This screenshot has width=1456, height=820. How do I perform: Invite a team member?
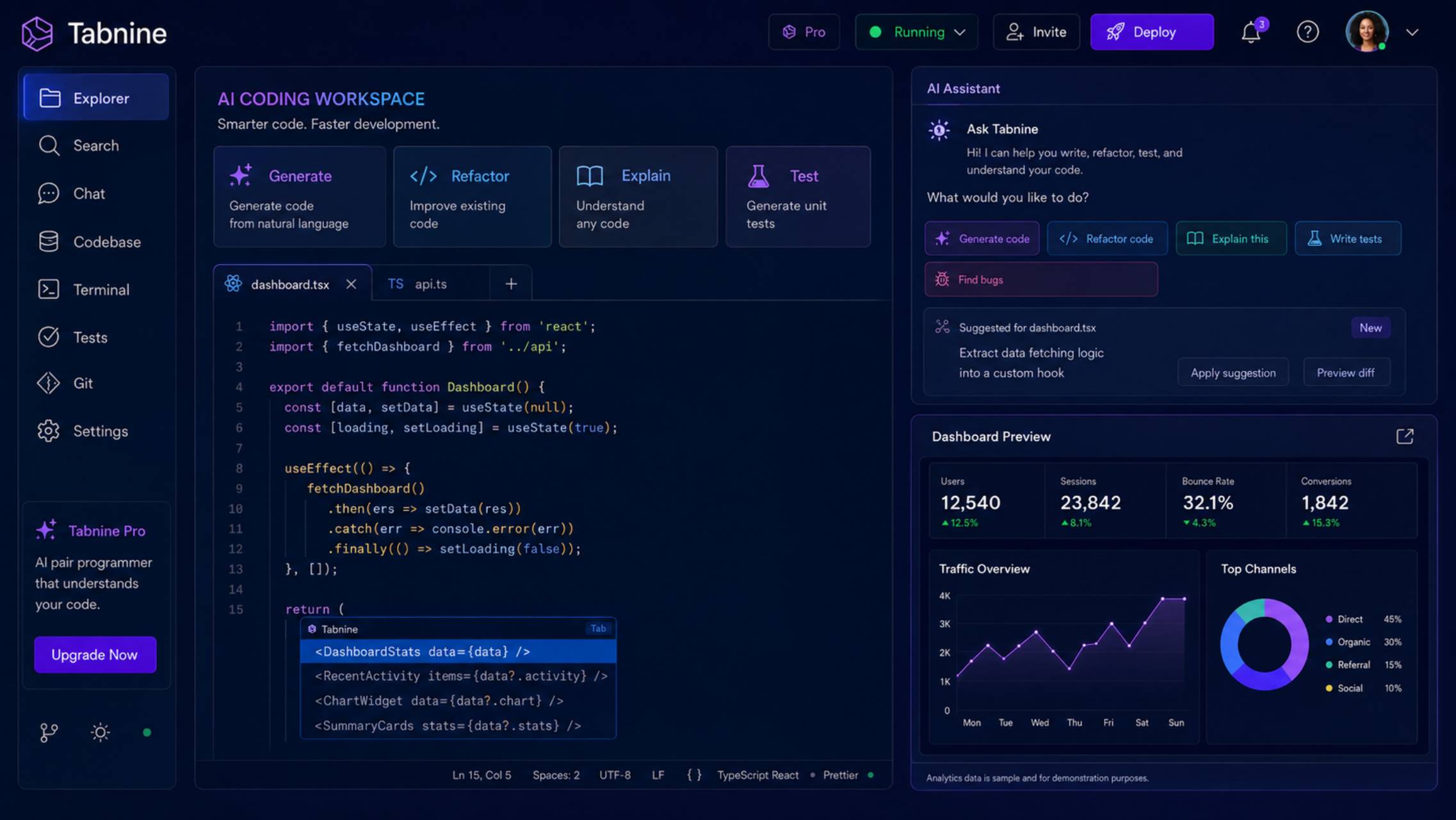point(1036,32)
